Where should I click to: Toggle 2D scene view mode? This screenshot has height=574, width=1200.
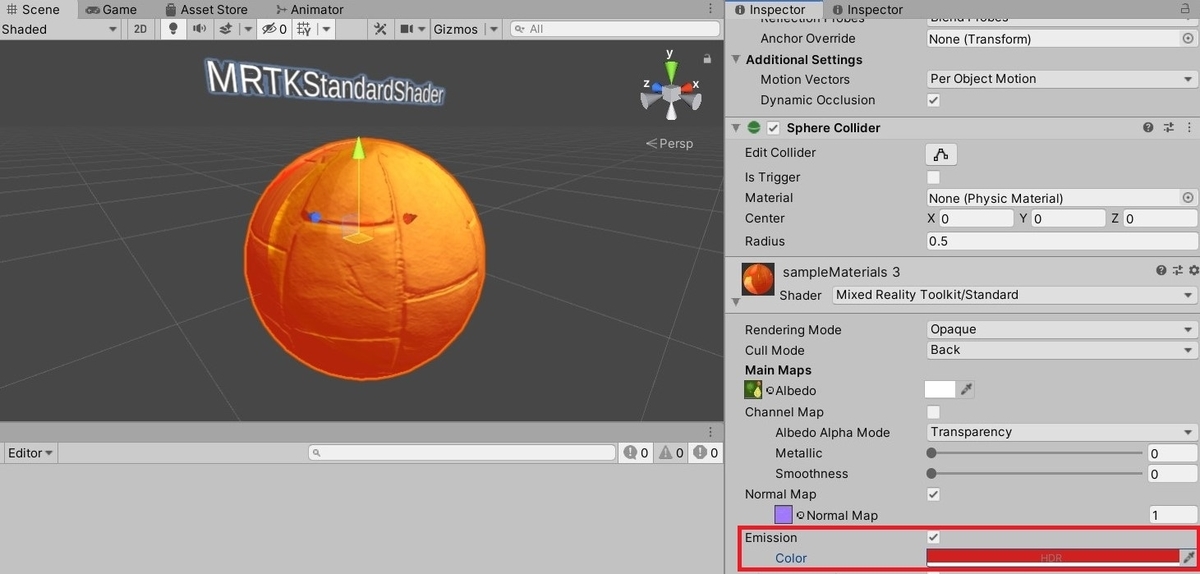[141, 29]
